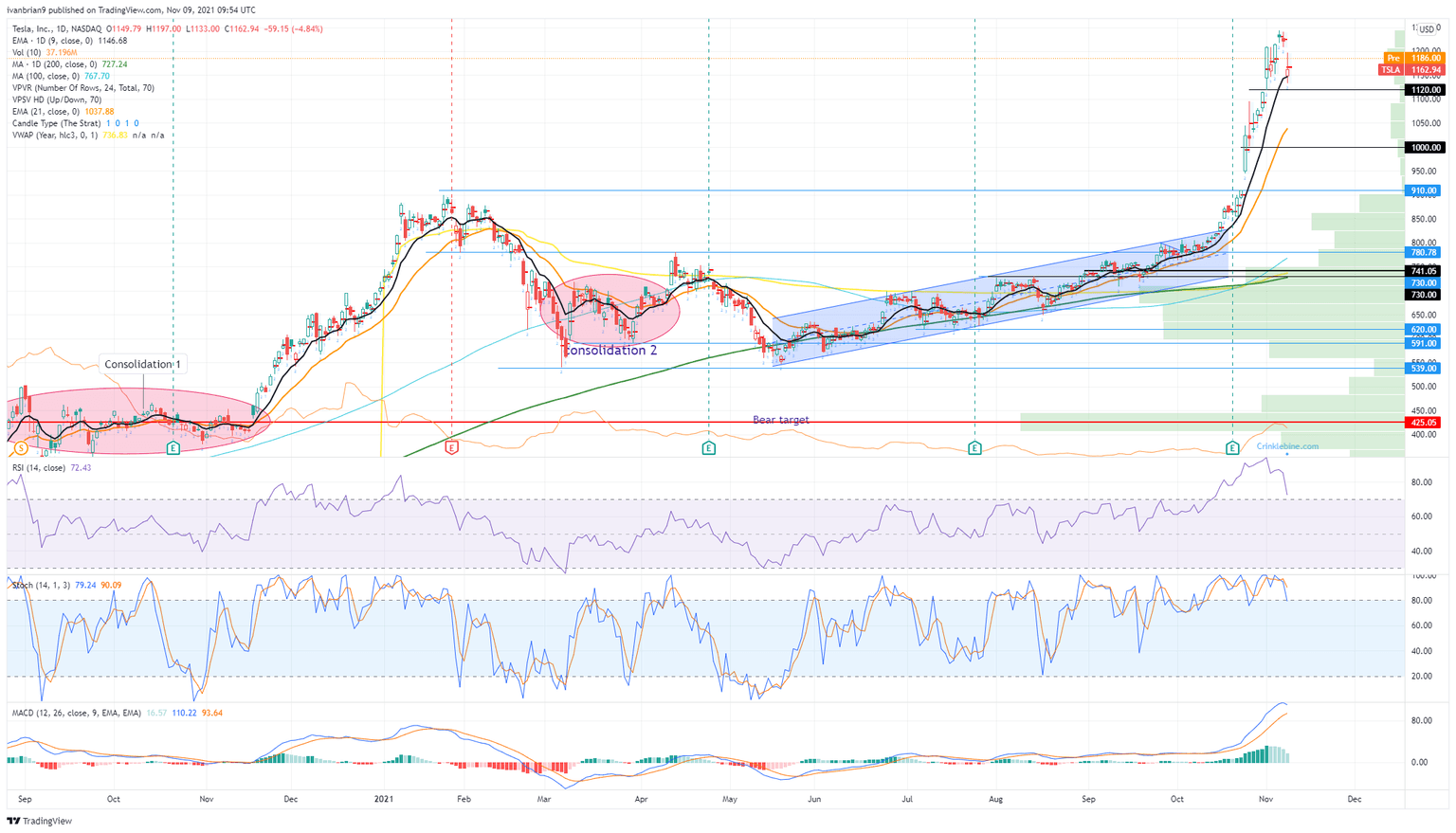Click the Vol value 37.196M
The height and width of the screenshot is (833, 1456).
[x=63, y=52]
